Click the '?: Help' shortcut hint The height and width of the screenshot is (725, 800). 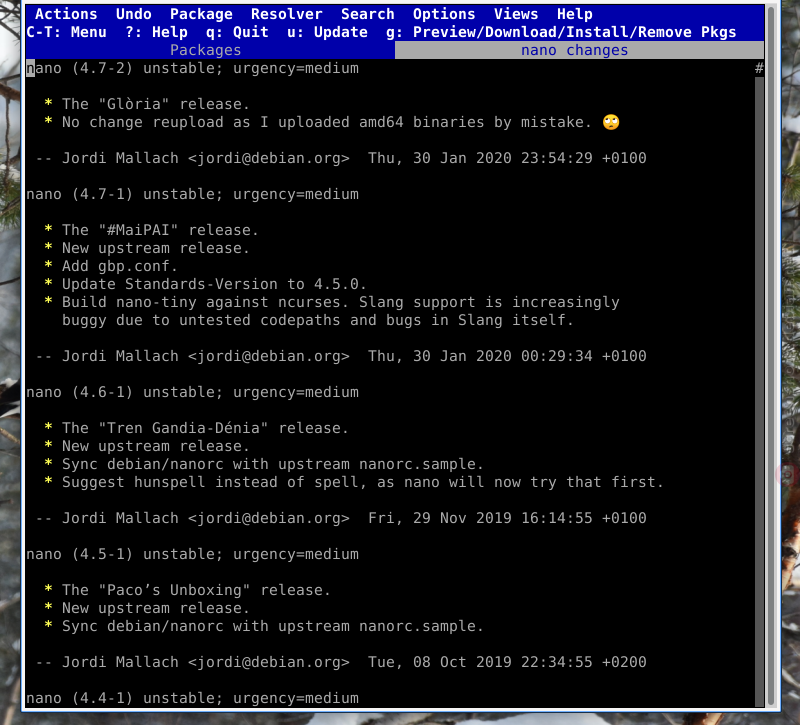pos(157,32)
